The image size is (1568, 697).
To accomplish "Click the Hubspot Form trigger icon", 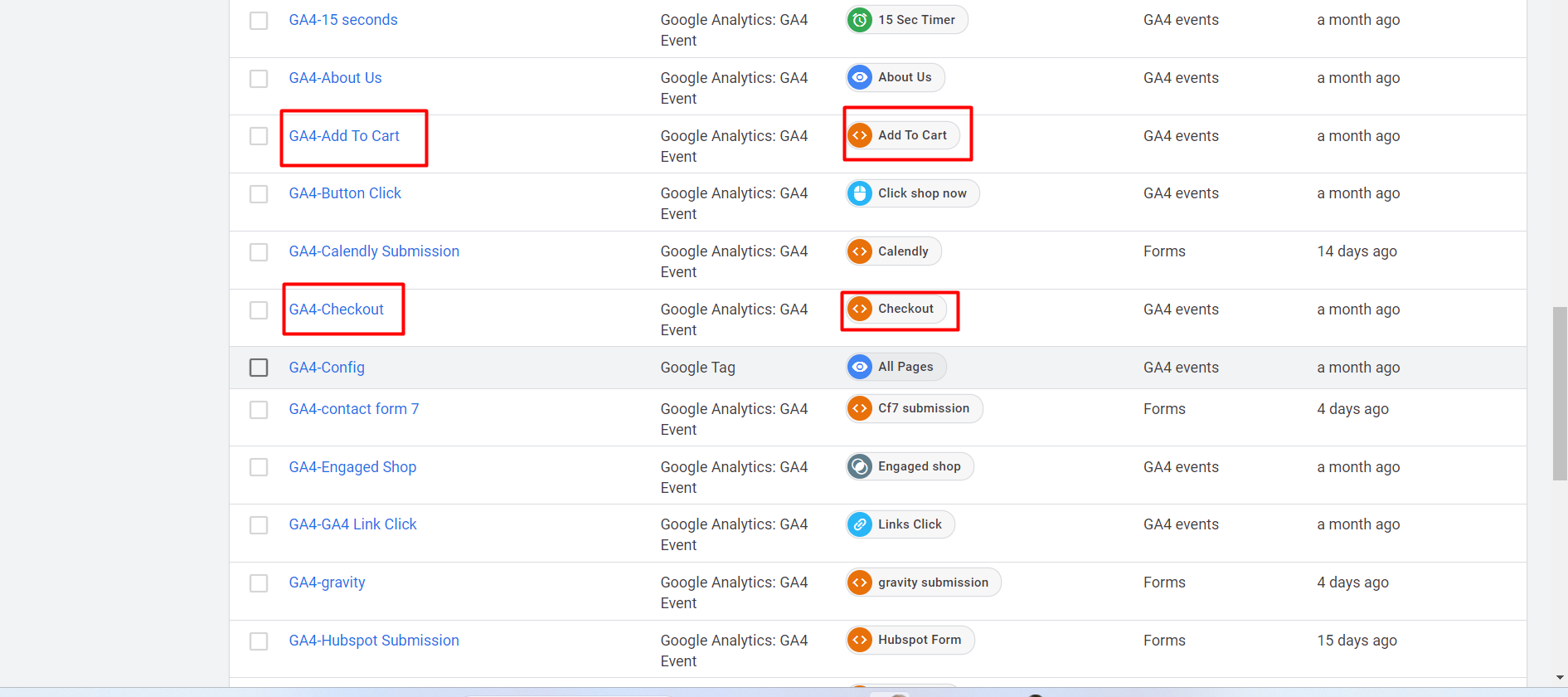I will (x=860, y=640).
